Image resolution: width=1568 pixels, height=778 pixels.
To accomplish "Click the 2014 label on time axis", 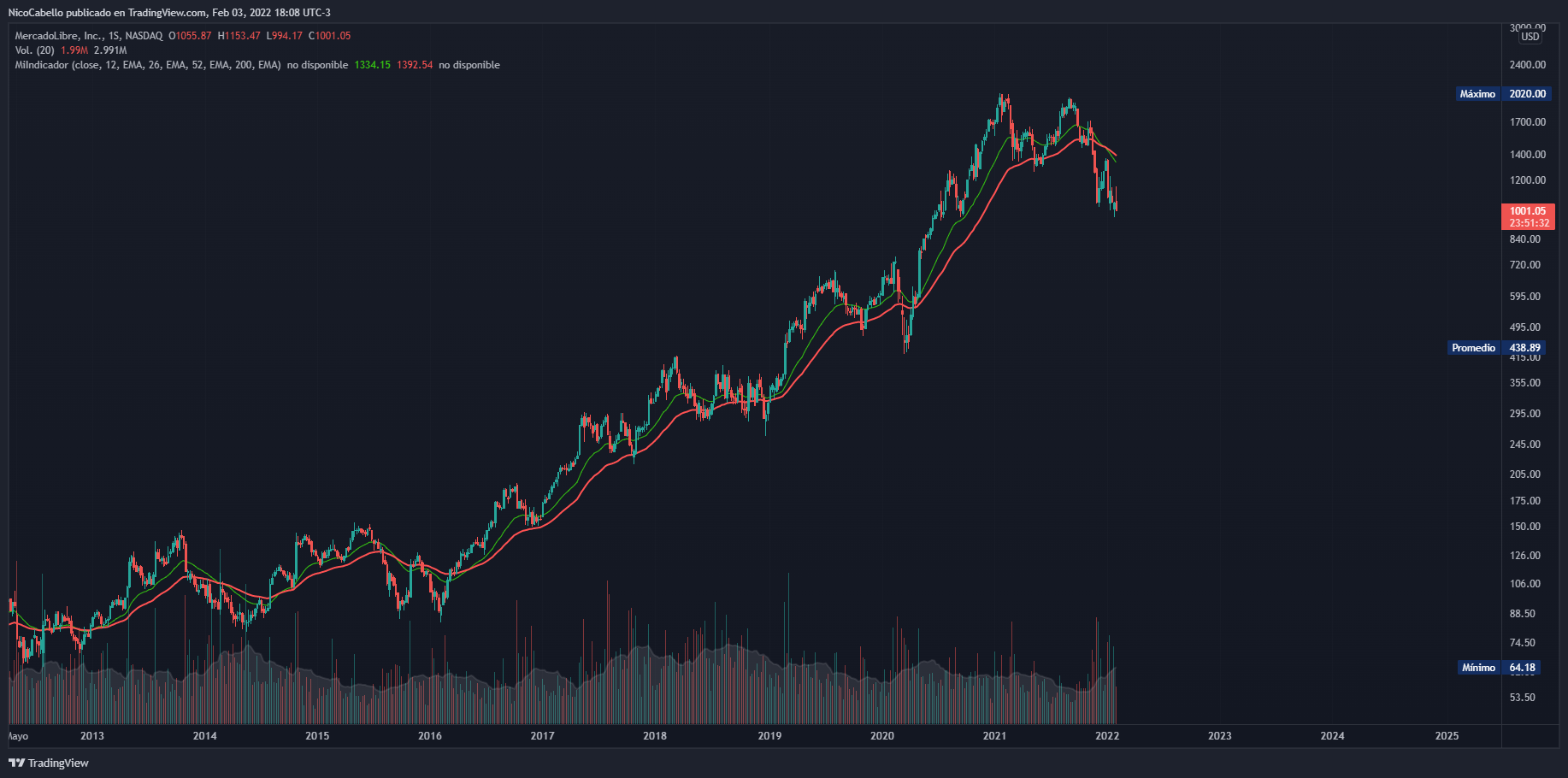I will (x=205, y=736).
